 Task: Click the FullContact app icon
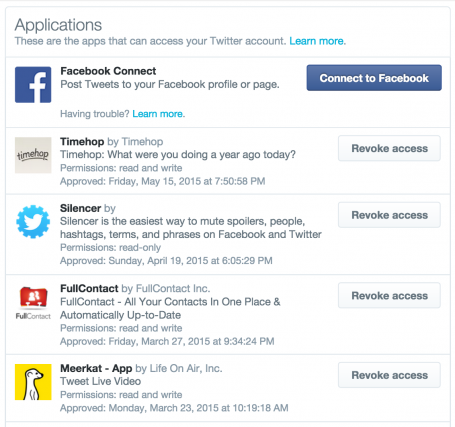pos(33,303)
